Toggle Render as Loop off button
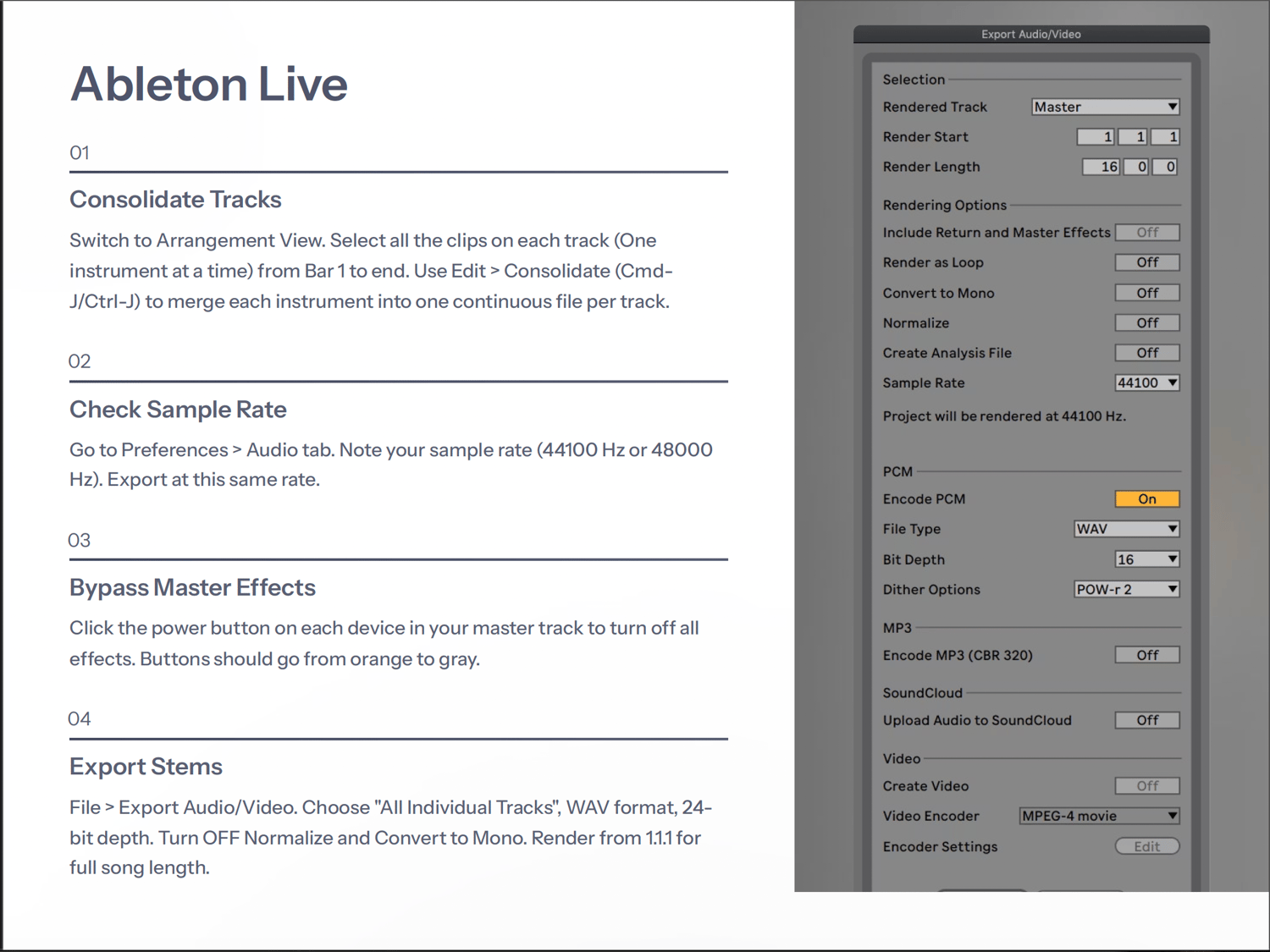The width and height of the screenshot is (1270, 952). click(x=1147, y=262)
